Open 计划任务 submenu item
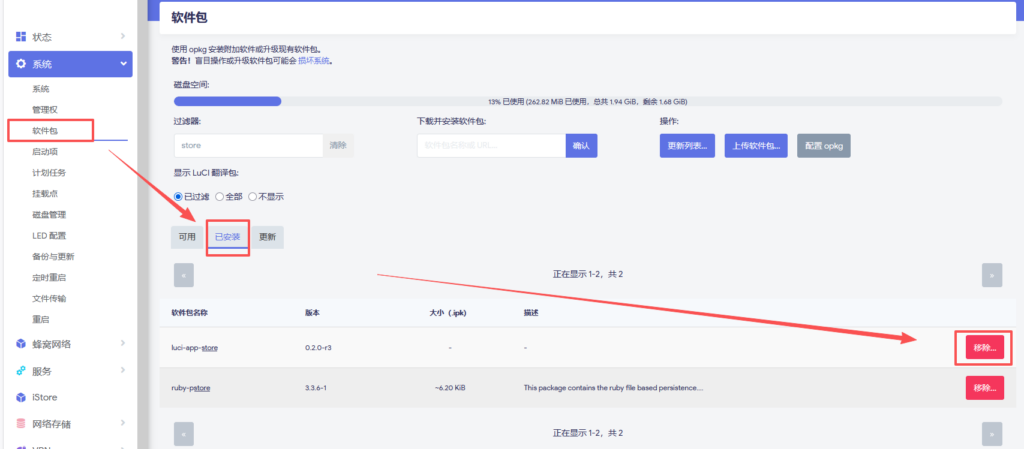The width and height of the screenshot is (1024, 449). [49, 173]
